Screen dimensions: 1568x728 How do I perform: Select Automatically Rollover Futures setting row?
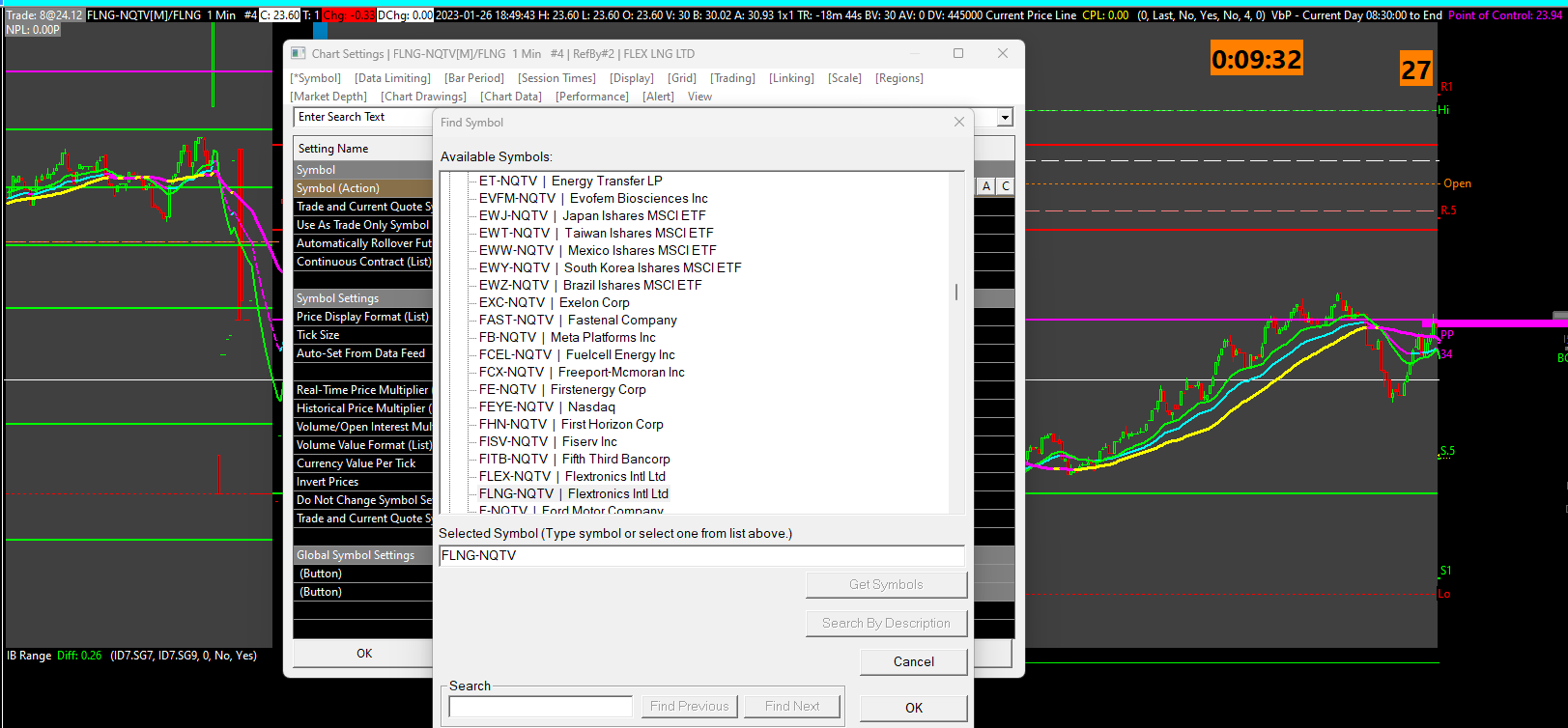click(363, 243)
